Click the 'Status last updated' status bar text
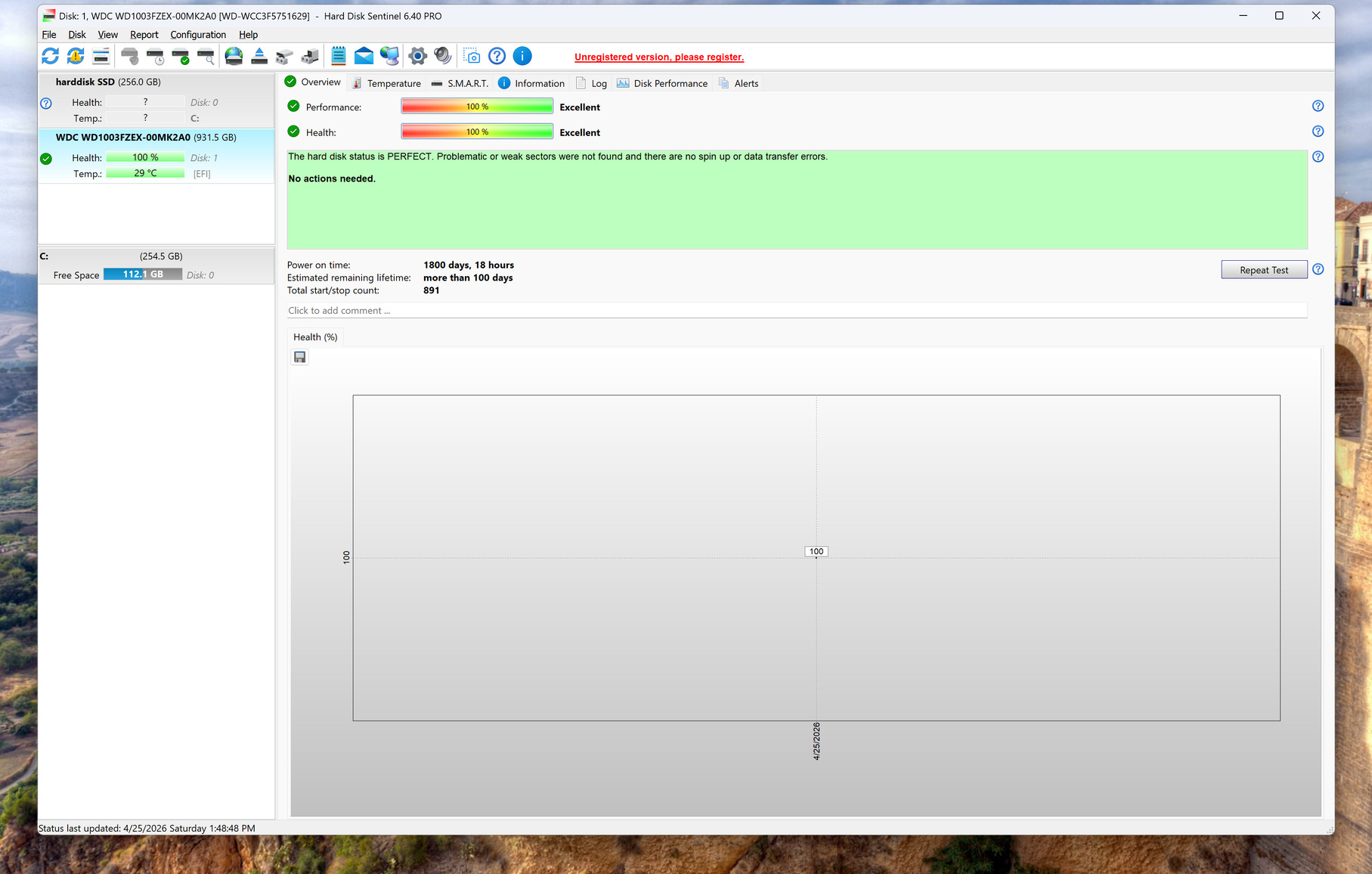This screenshot has height=874, width=1372. (x=147, y=829)
